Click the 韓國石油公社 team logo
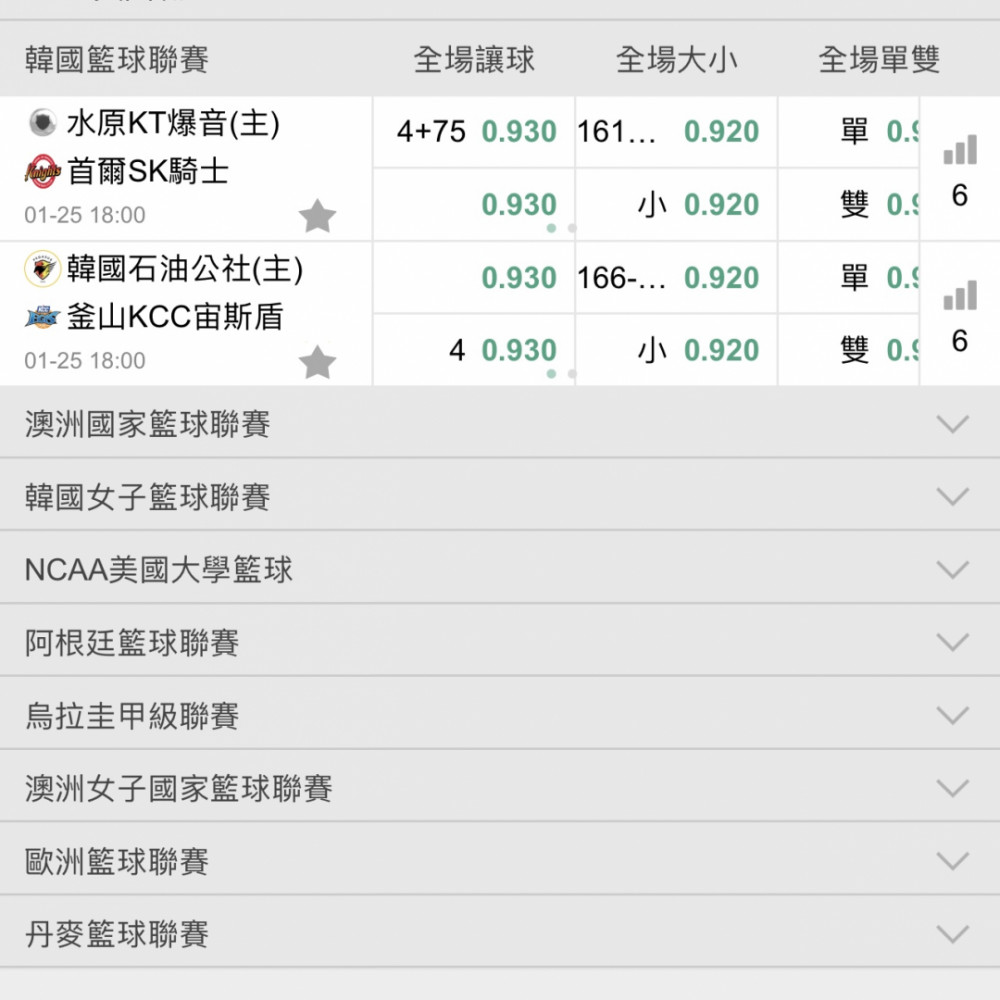Image resolution: width=1000 pixels, height=1000 pixels. coord(43,269)
